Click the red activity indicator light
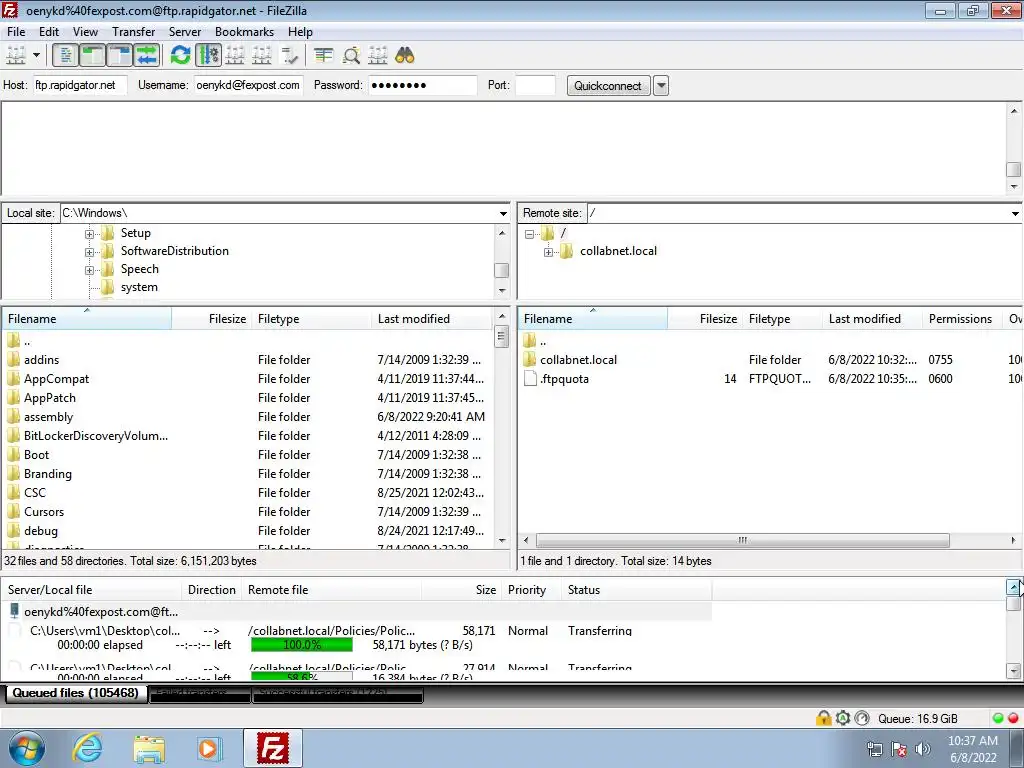Screen dimensions: 1024x768 1014,718
